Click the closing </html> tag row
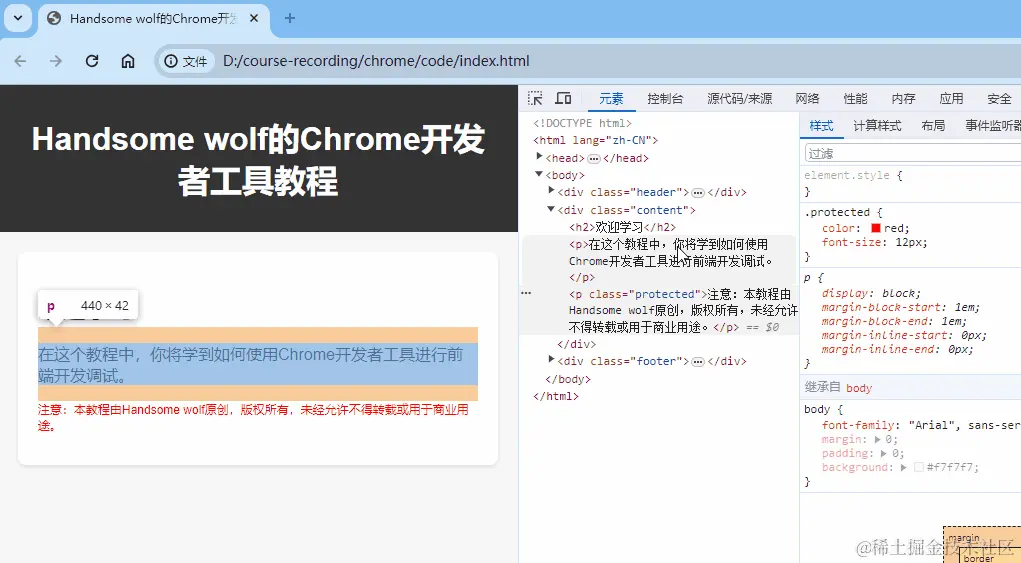Viewport: 1021px width, 563px height. [555, 396]
